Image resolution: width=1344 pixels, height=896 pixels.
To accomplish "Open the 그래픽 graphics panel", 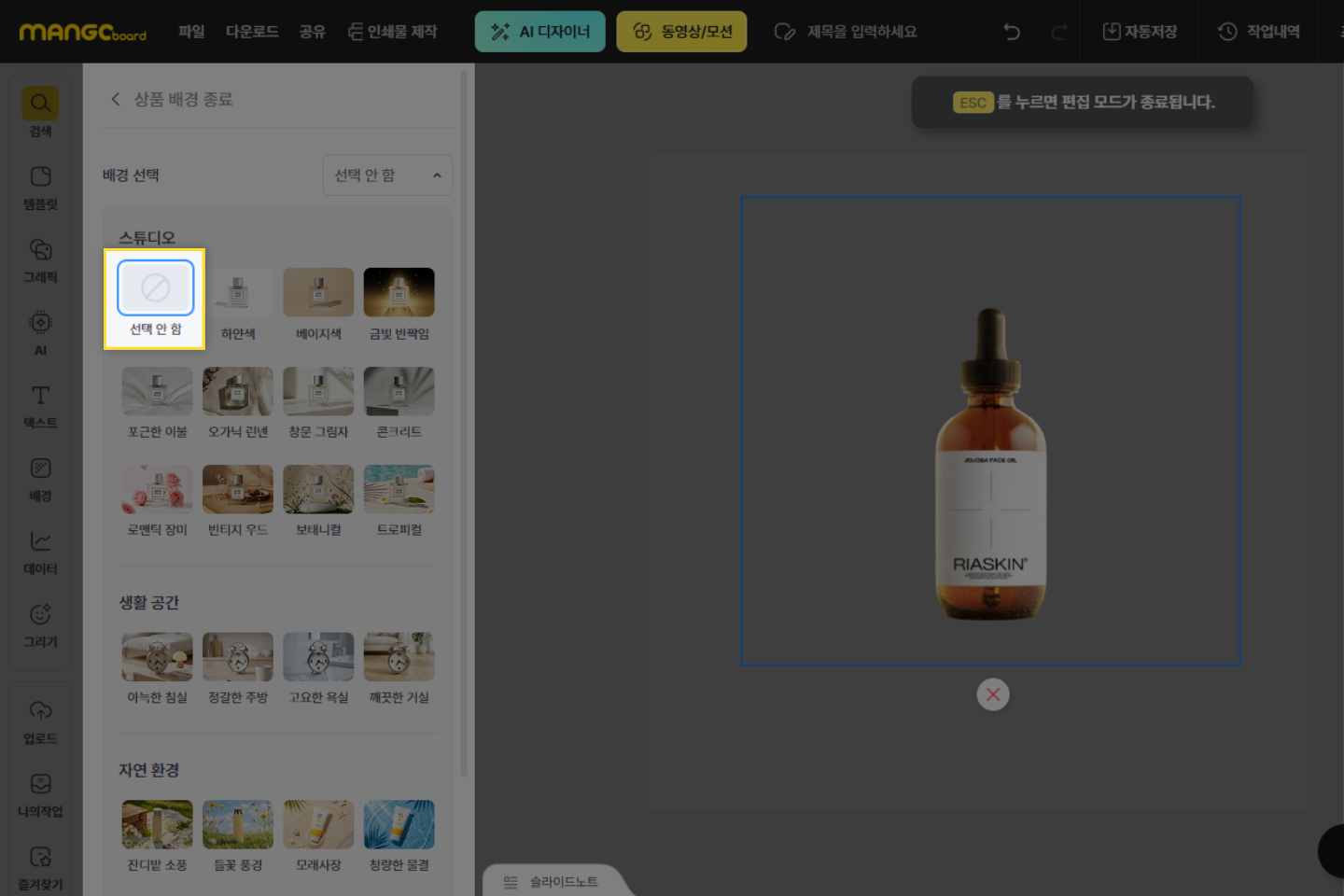I will pos(40,259).
